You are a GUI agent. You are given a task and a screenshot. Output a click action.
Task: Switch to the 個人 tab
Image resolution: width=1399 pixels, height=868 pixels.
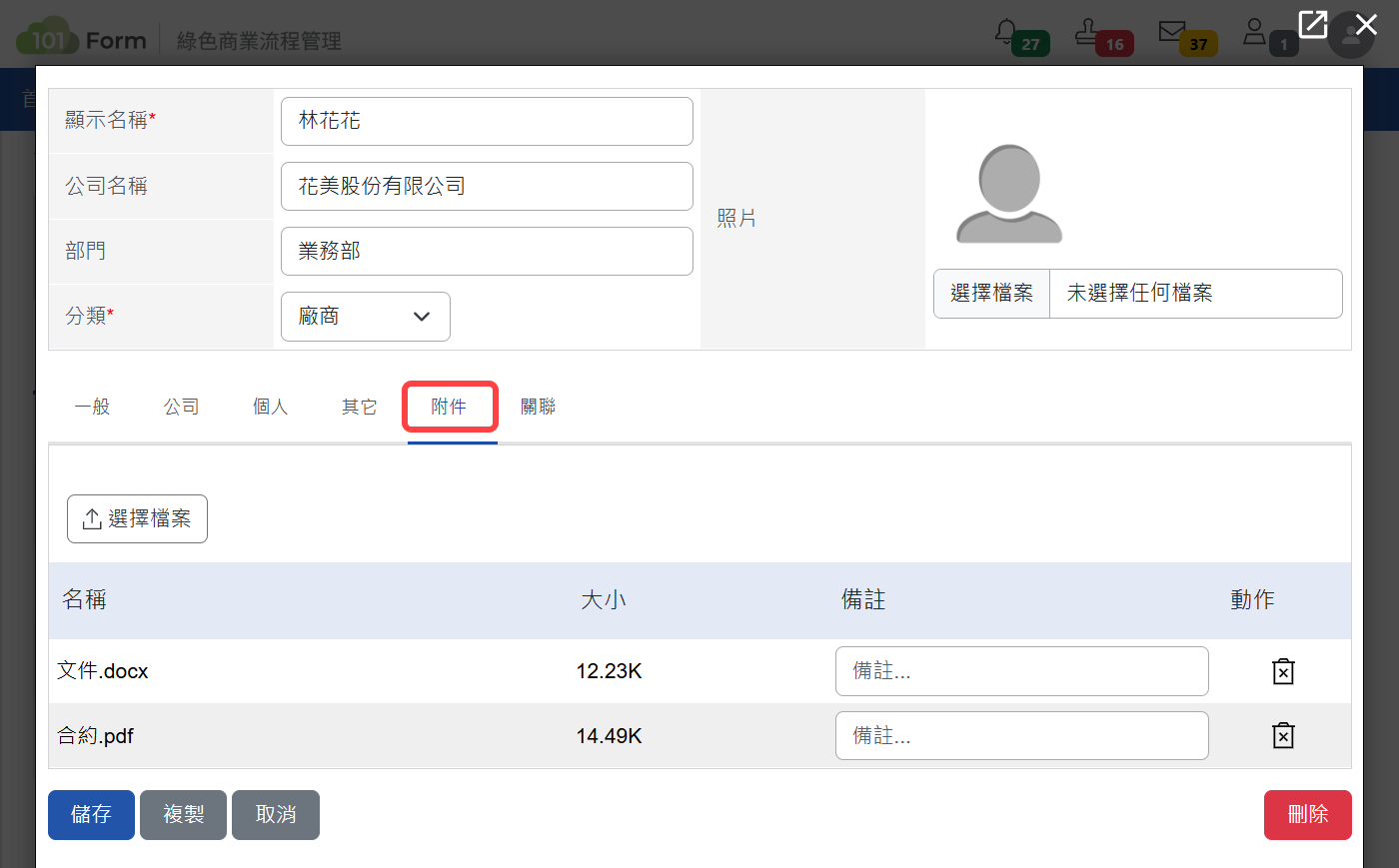tap(271, 407)
